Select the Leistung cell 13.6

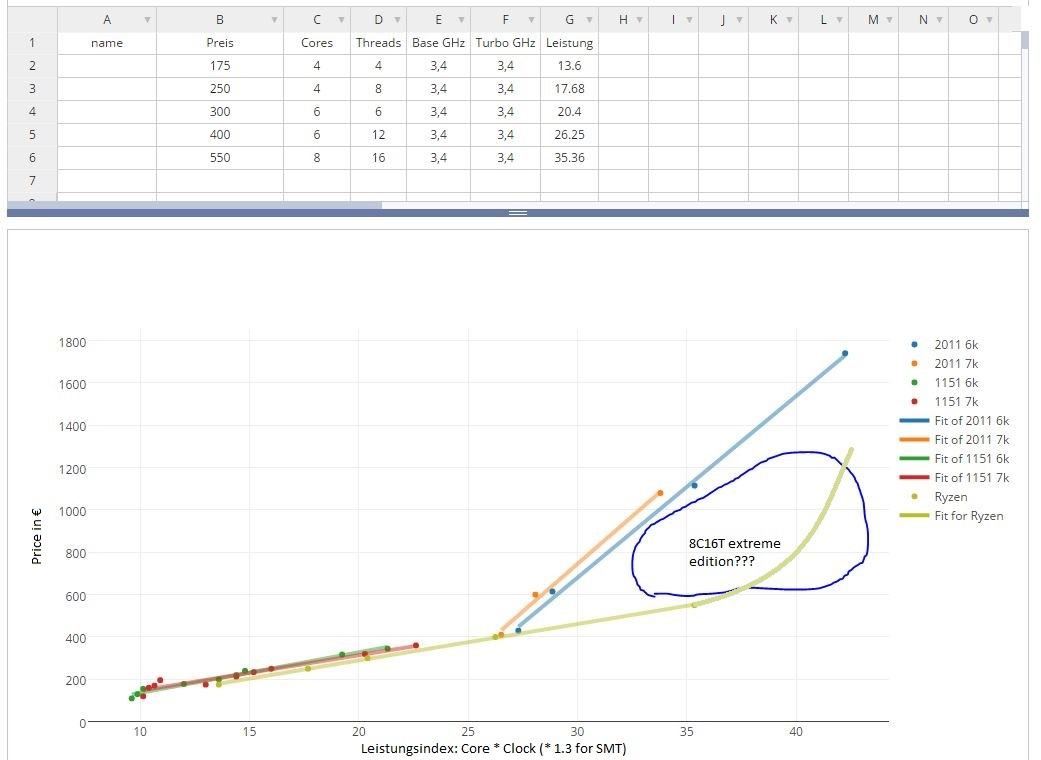570,66
